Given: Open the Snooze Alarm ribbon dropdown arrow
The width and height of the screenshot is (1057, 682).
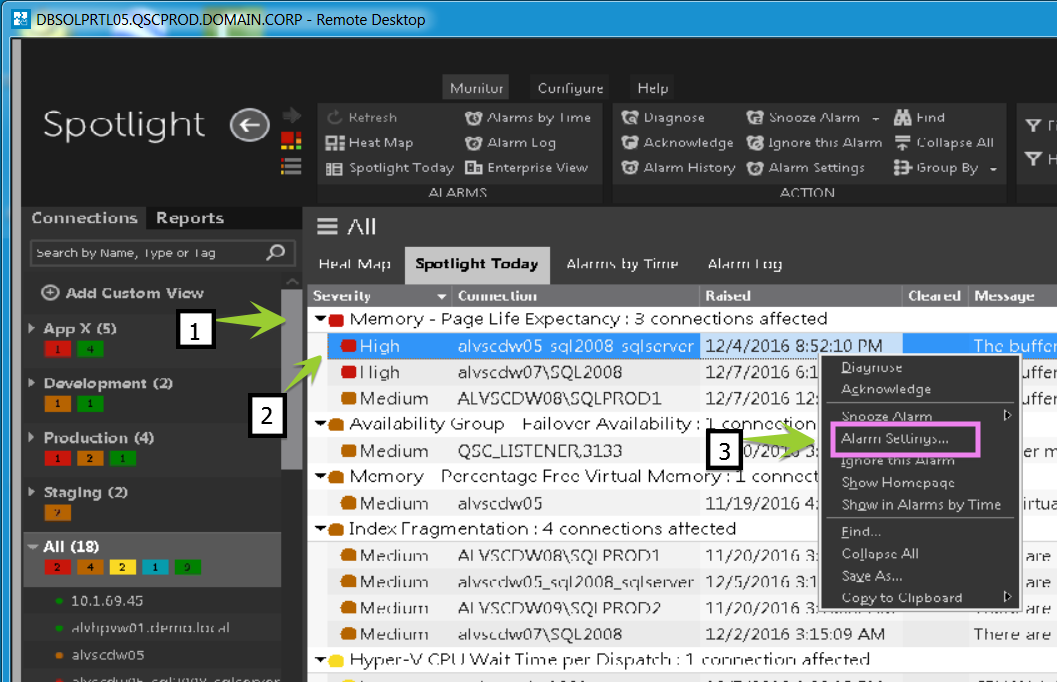Looking at the screenshot, I should click(876, 119).
